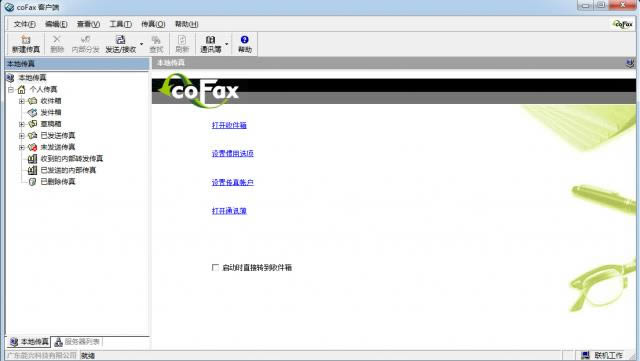
Task: Select 已删除传真 label in the tree
Action: coord(58,182)
